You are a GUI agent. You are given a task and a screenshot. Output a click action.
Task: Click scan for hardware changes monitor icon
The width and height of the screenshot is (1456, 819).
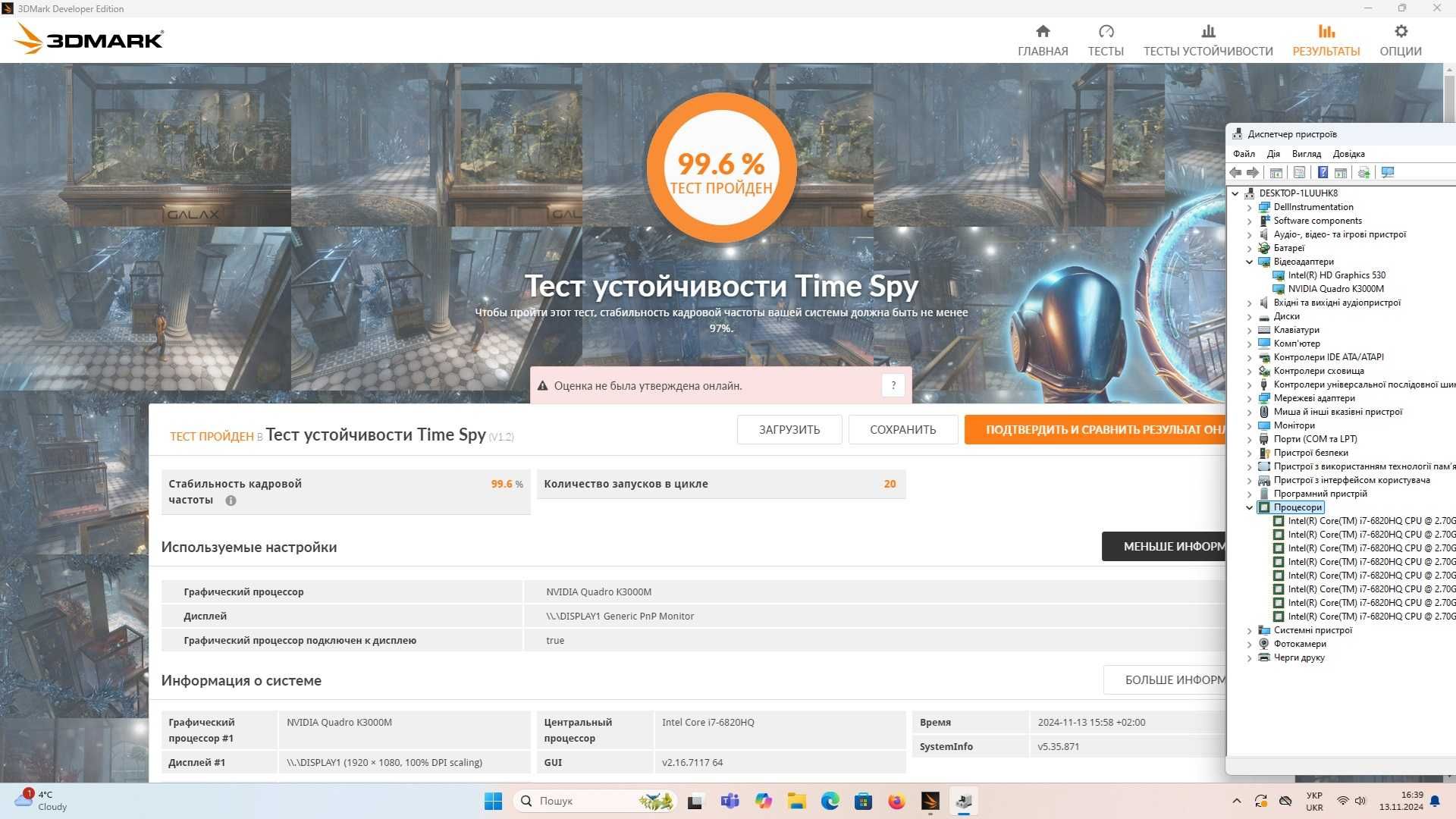pyautogui.click(x=1388, y=172)
